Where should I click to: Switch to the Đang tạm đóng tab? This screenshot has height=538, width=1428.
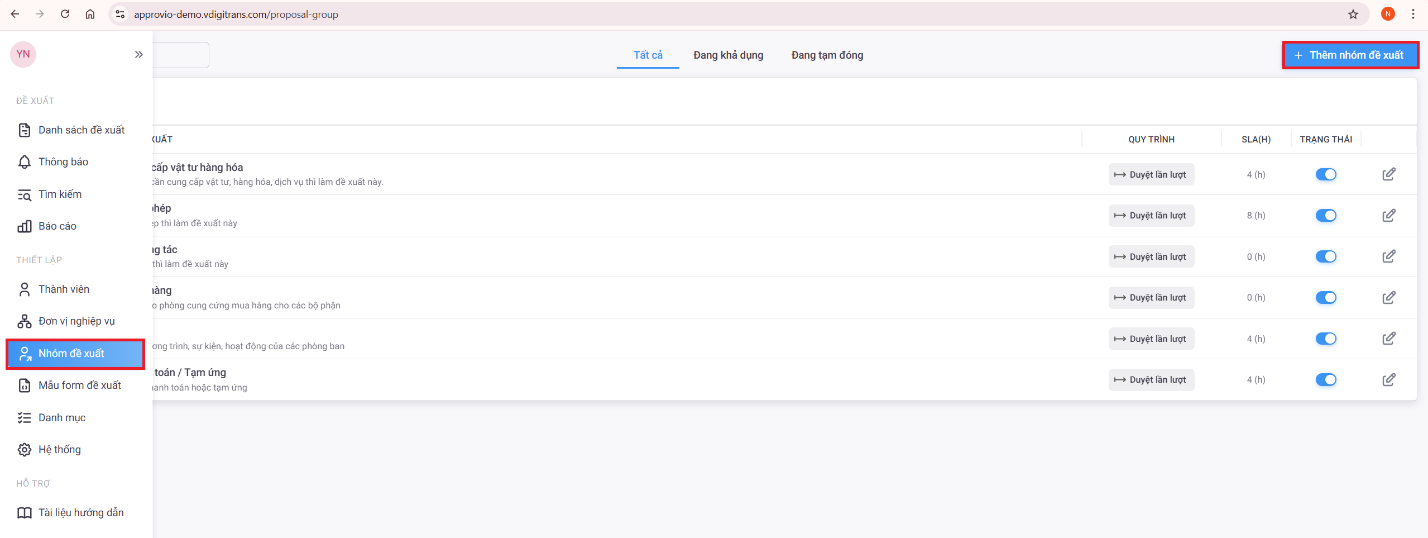click(827, 55)
